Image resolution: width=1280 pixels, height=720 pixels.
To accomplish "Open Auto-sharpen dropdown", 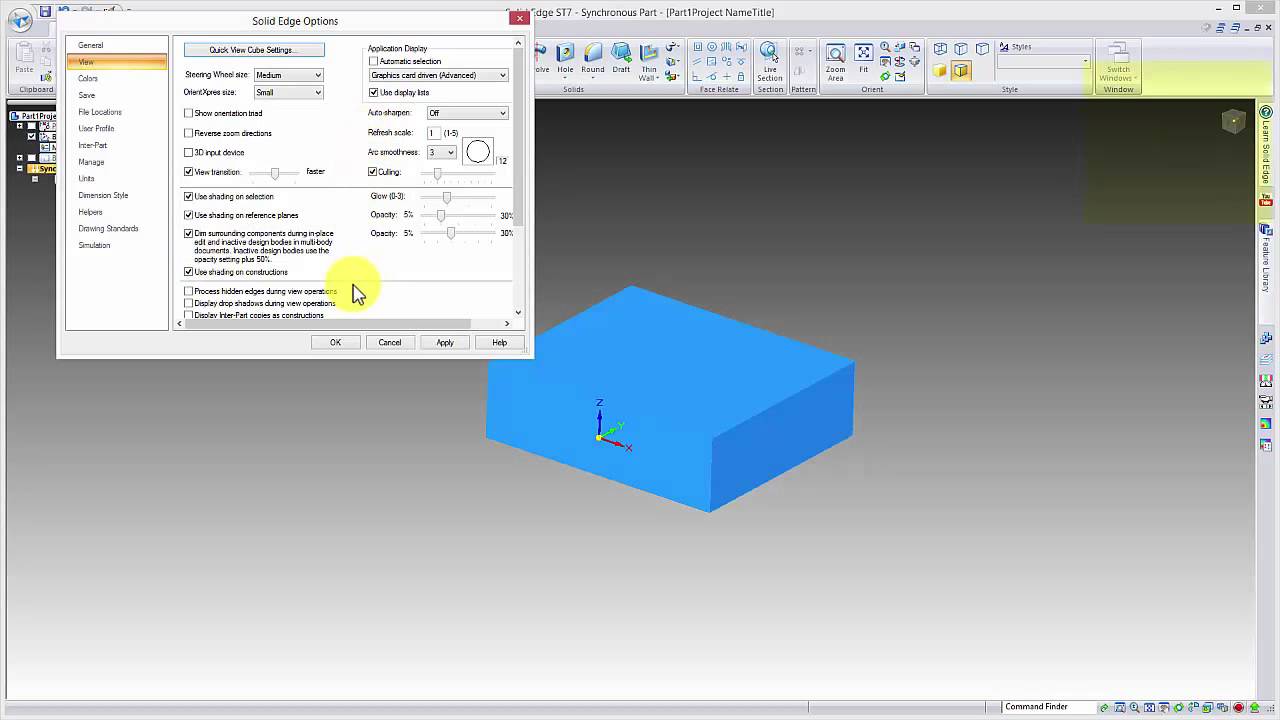I will (x=467, y=113).
